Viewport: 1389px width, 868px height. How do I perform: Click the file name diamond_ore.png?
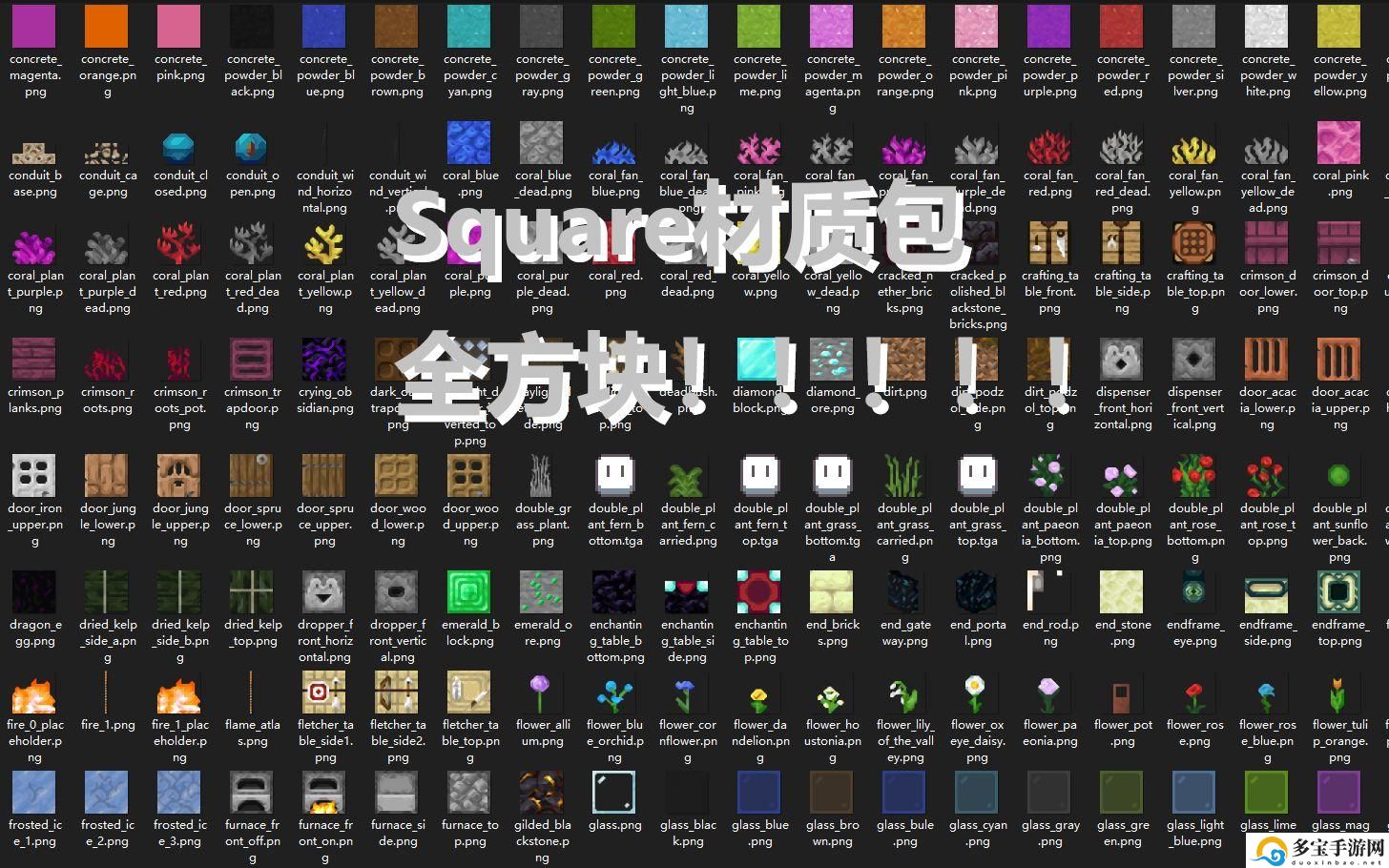pos(833,400)
